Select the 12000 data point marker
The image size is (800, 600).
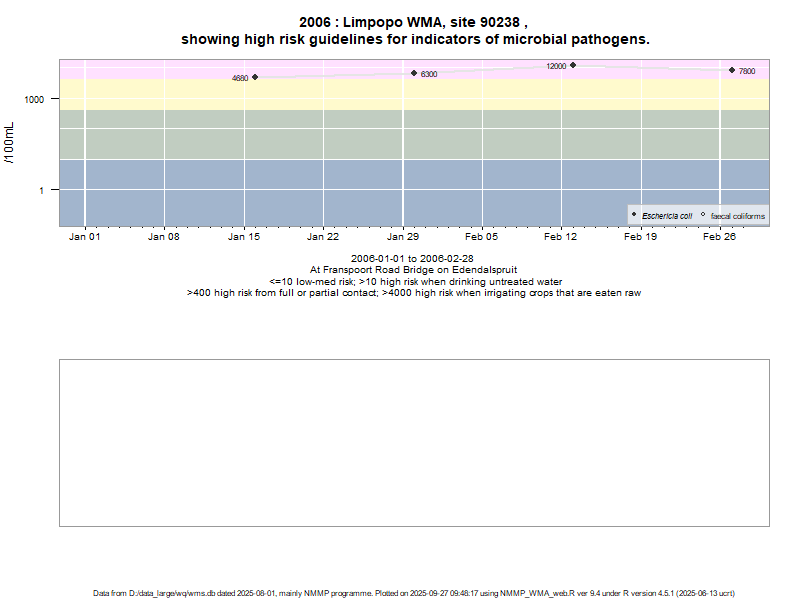pyautogui.click(x=573, y=65)
